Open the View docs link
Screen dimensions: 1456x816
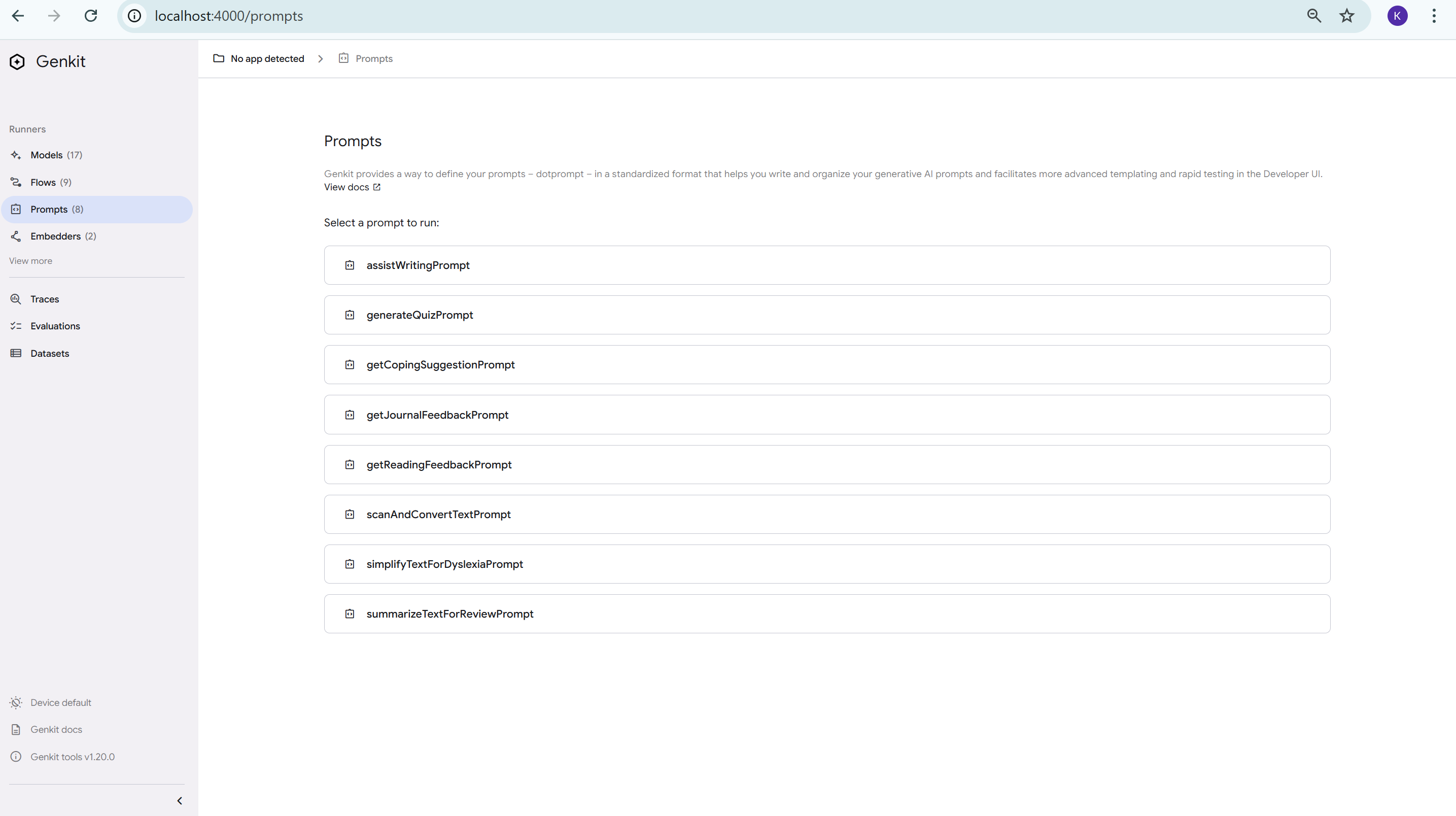346,187
